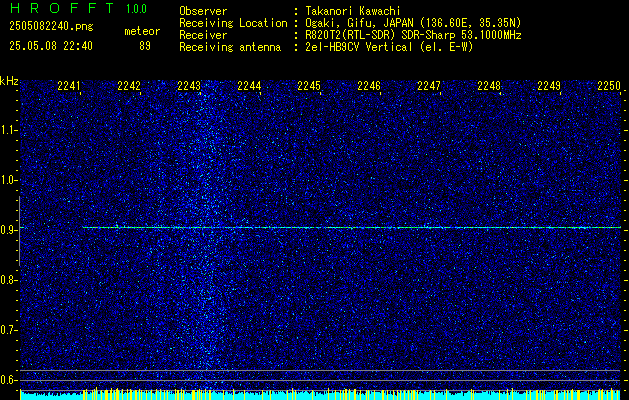Click the date stamp 25.05.08 22:40
The height and width of the screenshot is (400, 629).
coord(51,46)
